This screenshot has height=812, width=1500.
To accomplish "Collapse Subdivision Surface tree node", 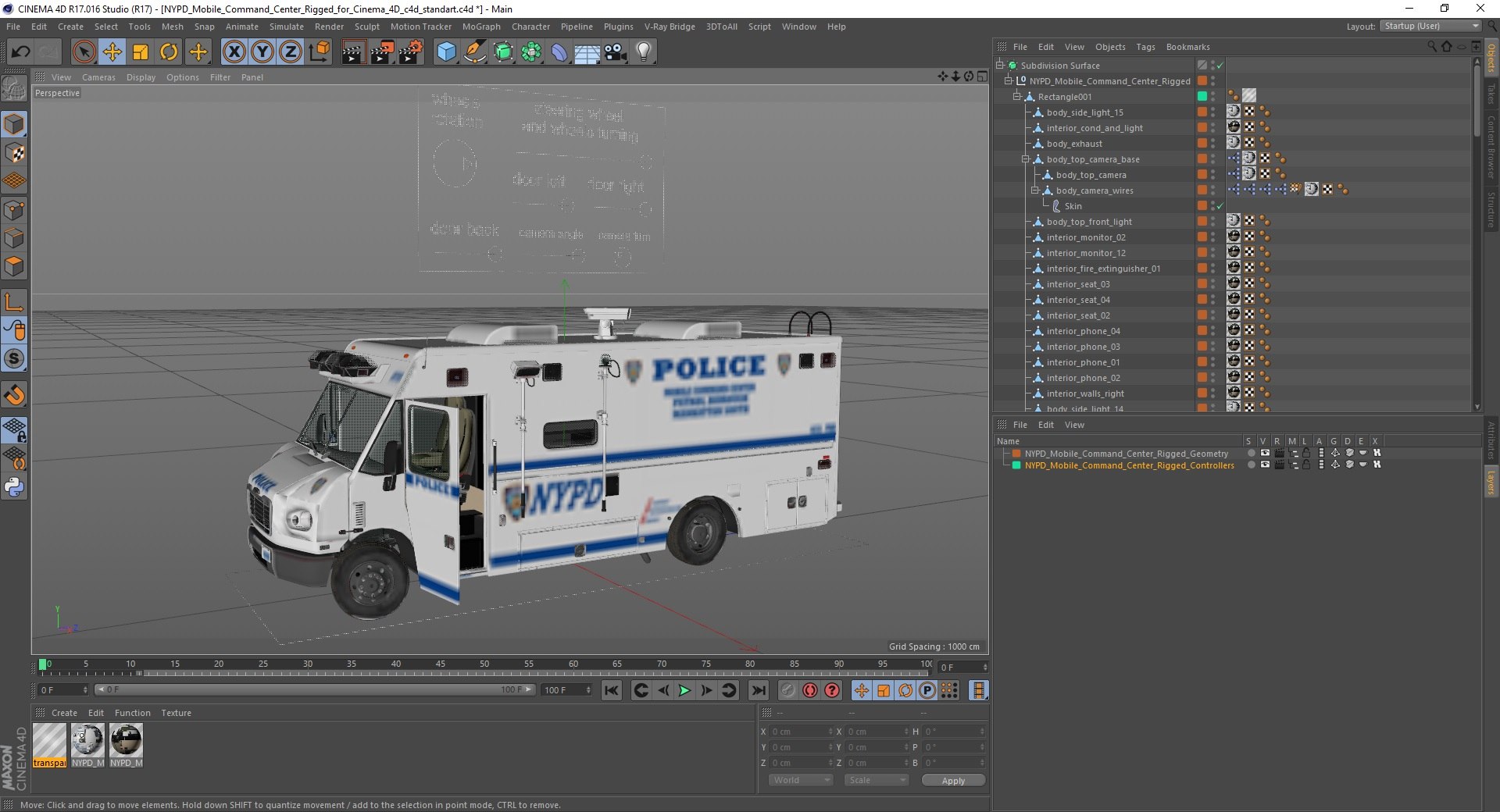I will pyautogui.click(x=1000, y=66).
